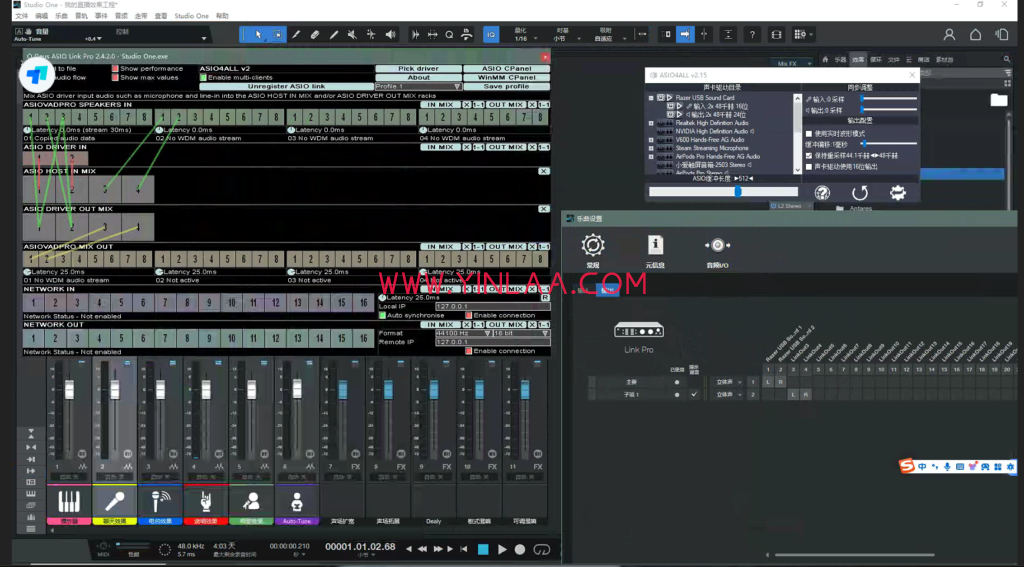The height and width of the screenshot is (567, 1024).
Task: Select the arrow pointer tool in toolbar
Action: [259, 35]
